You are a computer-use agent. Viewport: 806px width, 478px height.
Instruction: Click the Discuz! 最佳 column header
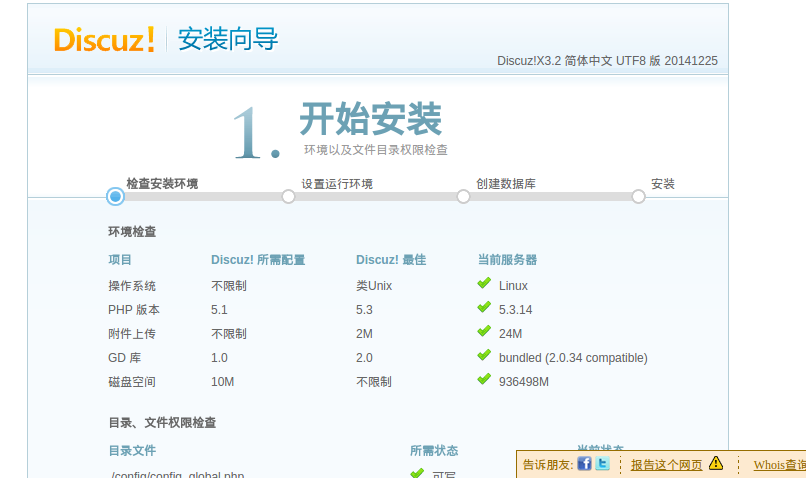[391, 260]
